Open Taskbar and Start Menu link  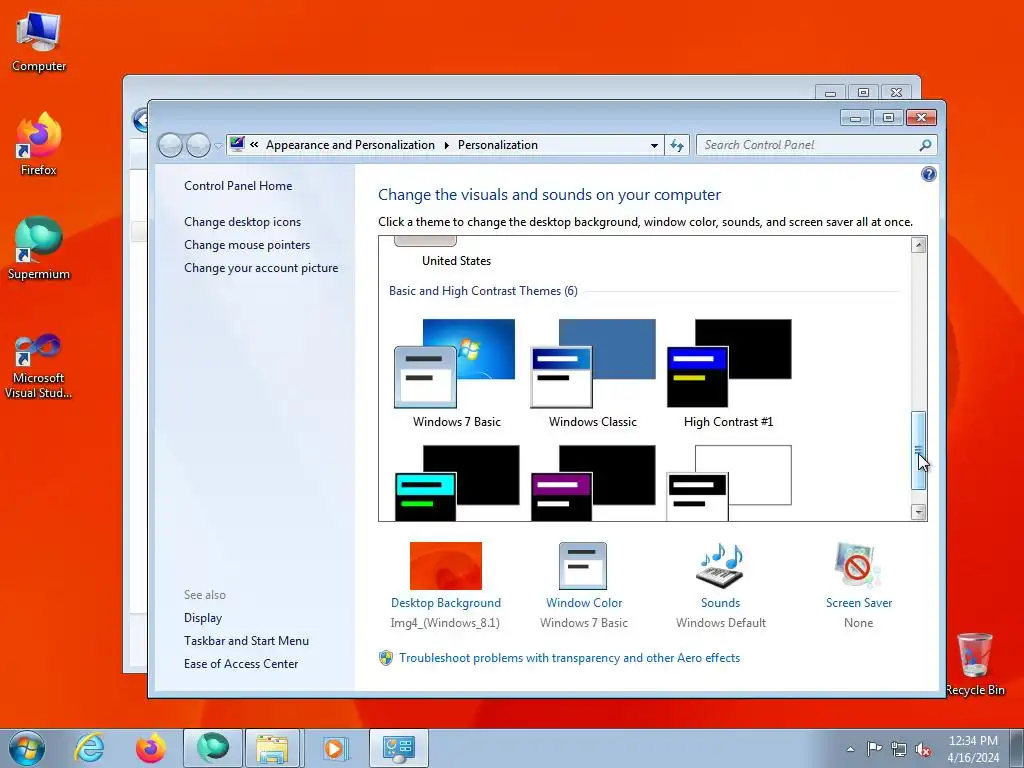[246, 641]
